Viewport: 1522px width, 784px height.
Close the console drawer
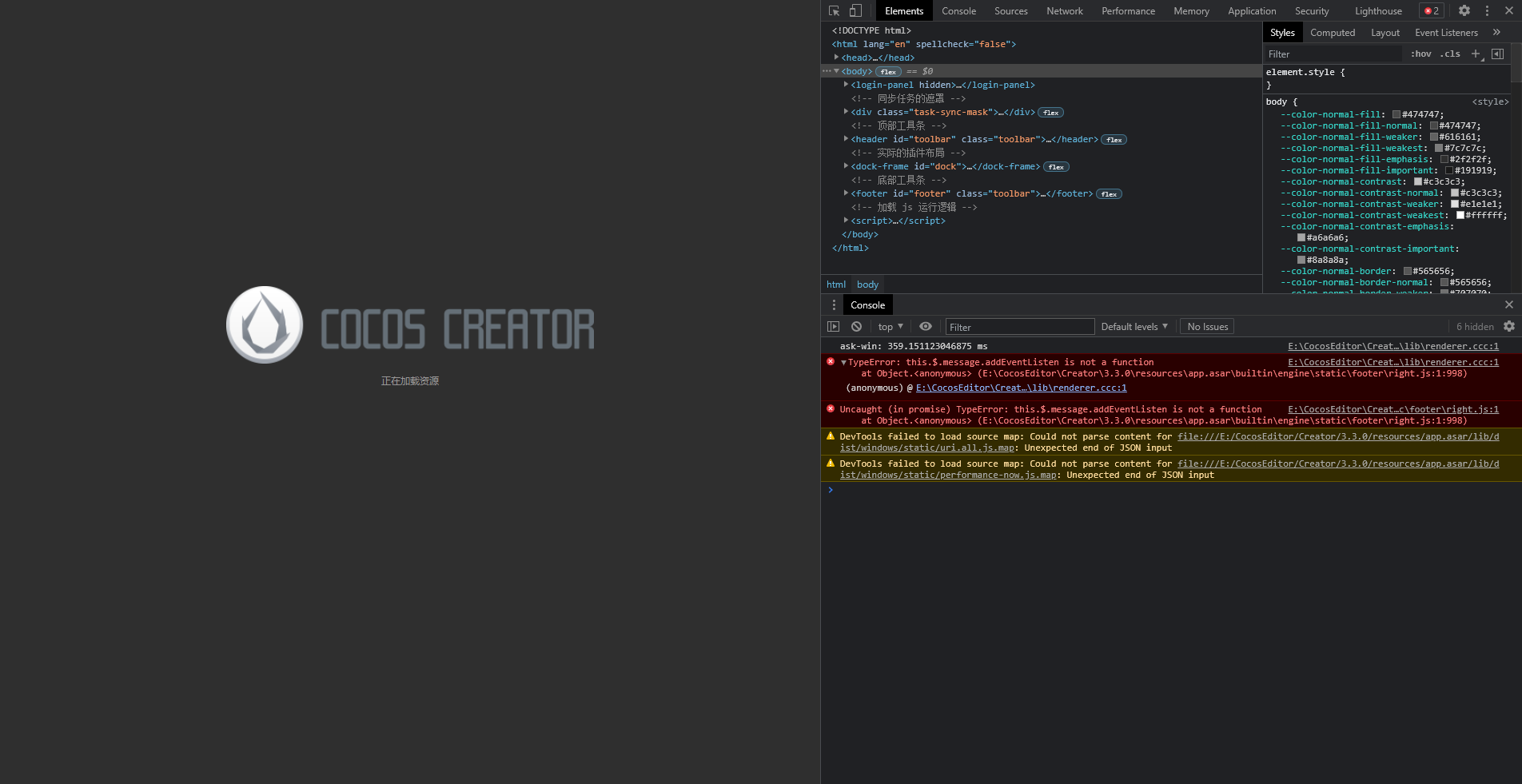tap(1509, 304)
